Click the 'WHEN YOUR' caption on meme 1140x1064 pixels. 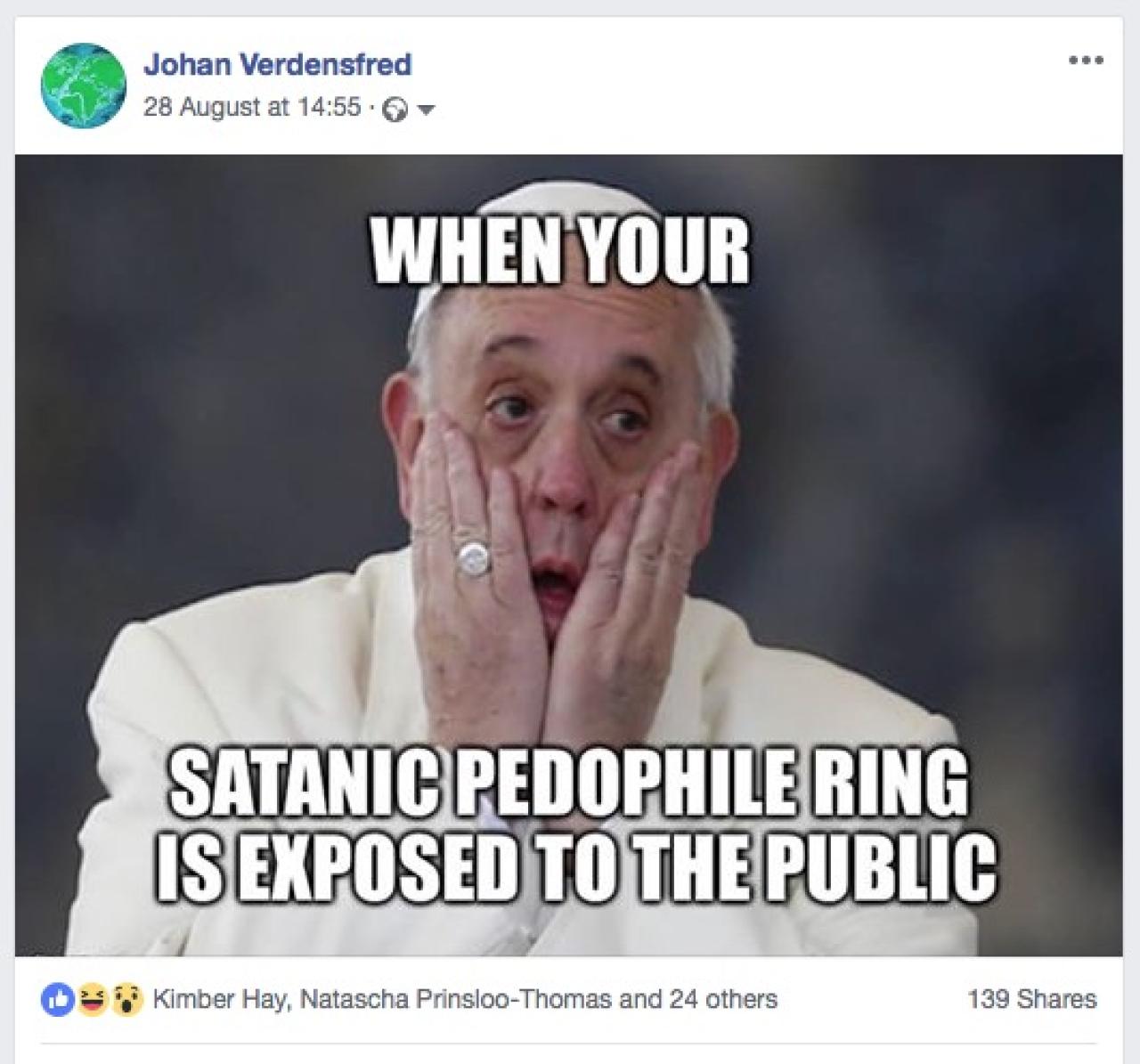[560, 251]
